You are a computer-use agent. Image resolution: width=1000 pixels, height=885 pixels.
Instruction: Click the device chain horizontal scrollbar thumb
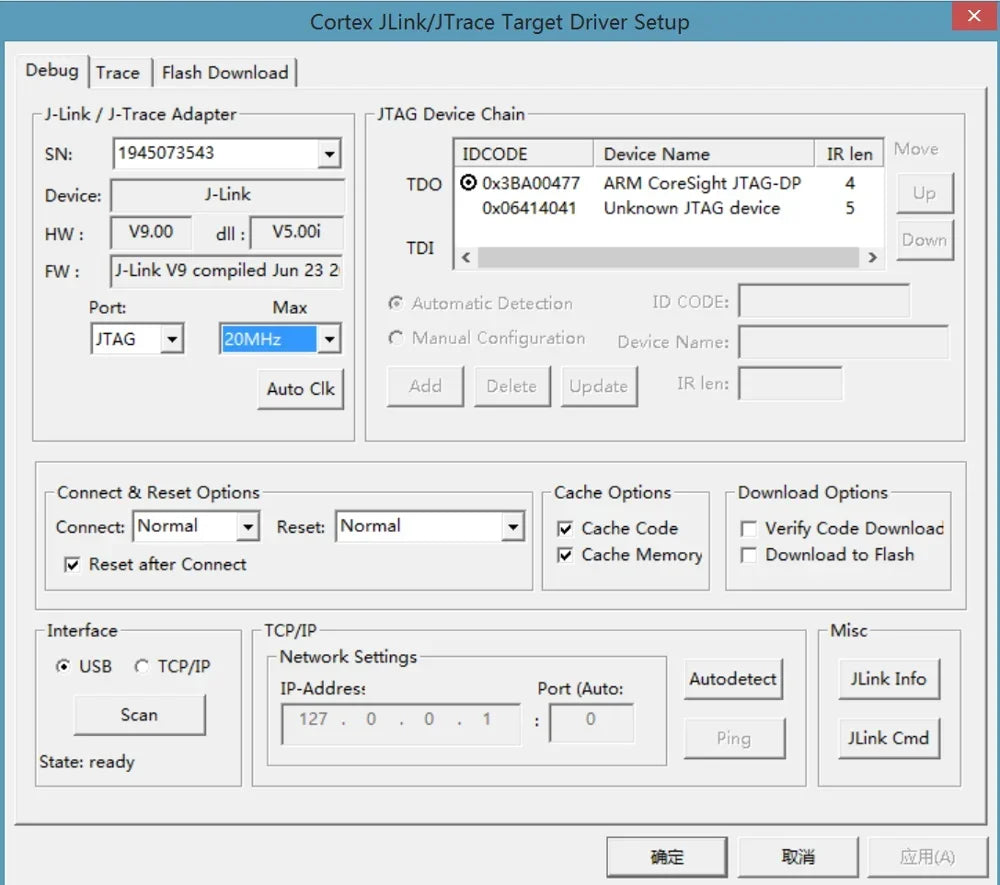(x=668, y=258)
